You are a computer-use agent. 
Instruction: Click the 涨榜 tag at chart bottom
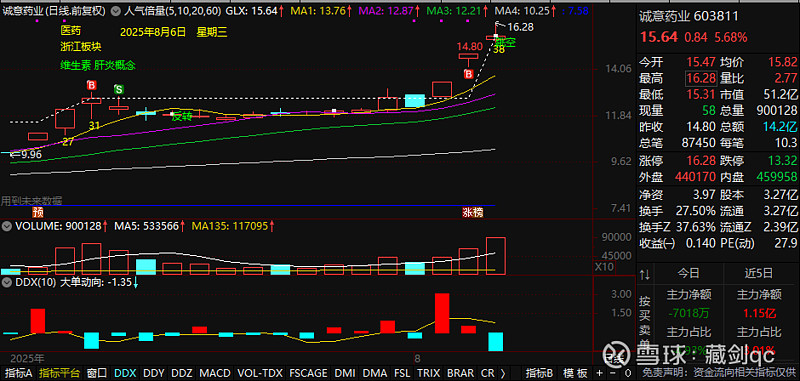472,212
